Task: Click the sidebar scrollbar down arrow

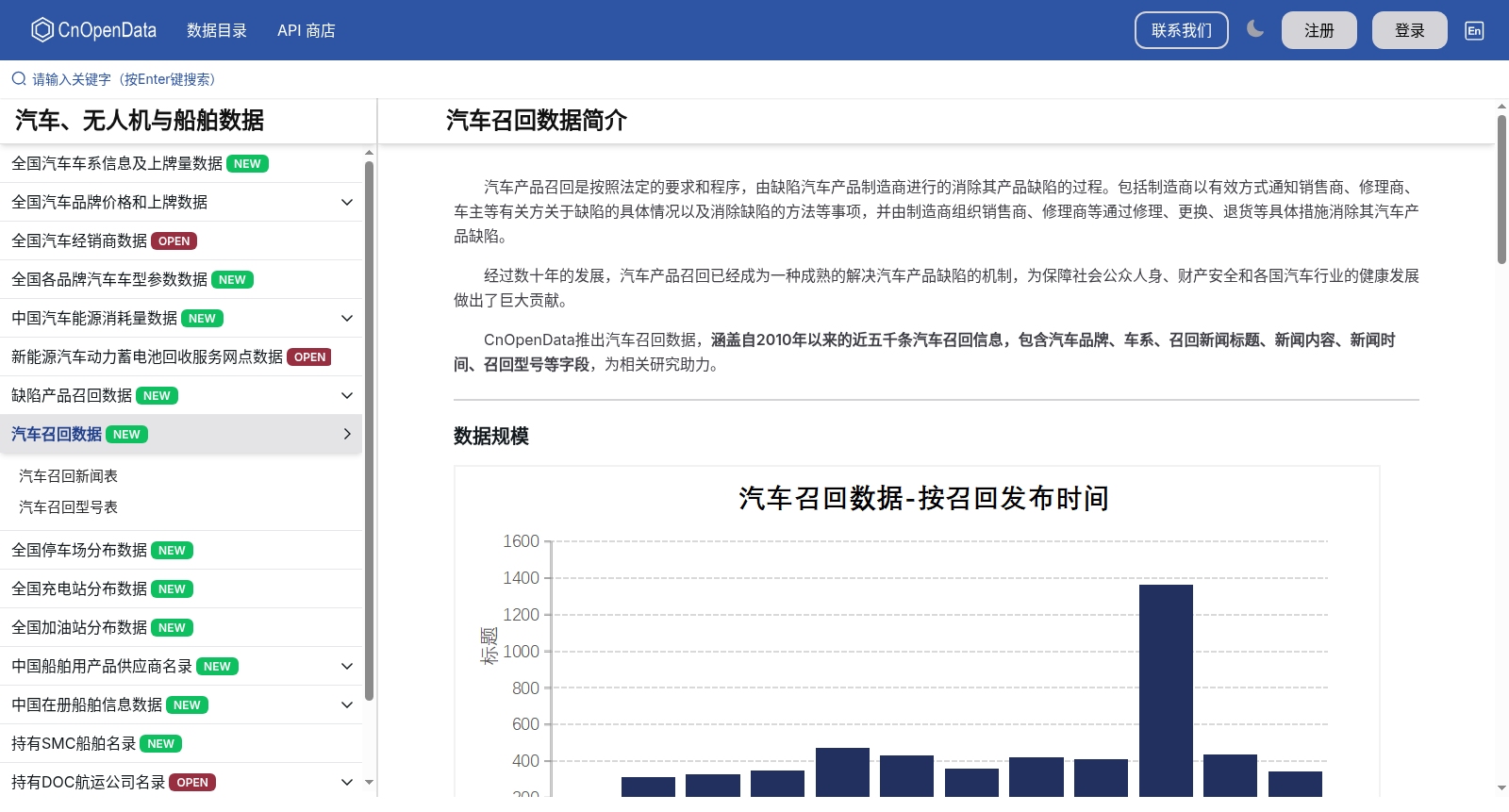Action: tap(370, 782)
